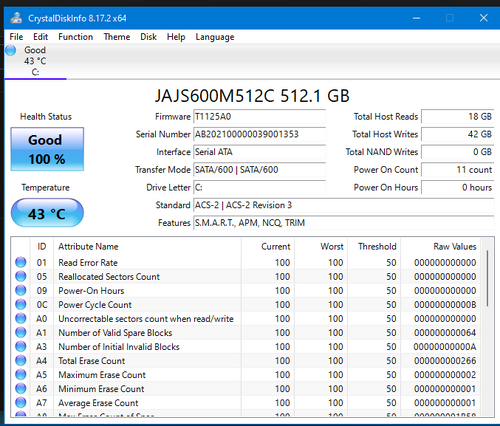Click the Total Host Writes value 42 GB

pyautogui.click(x=458, y=134)
